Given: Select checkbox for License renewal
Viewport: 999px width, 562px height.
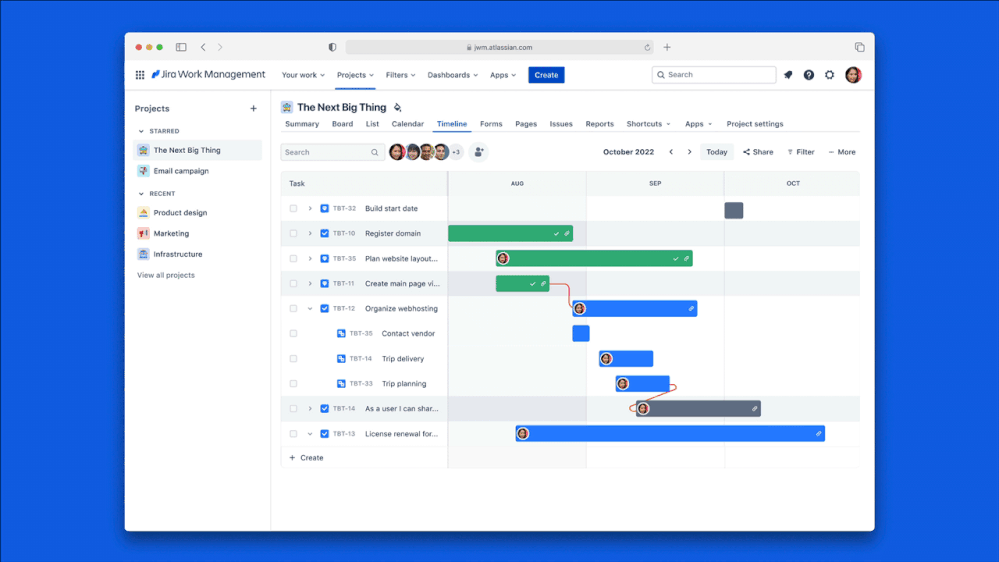Looking at the screenshot, I should pos(293,434).
